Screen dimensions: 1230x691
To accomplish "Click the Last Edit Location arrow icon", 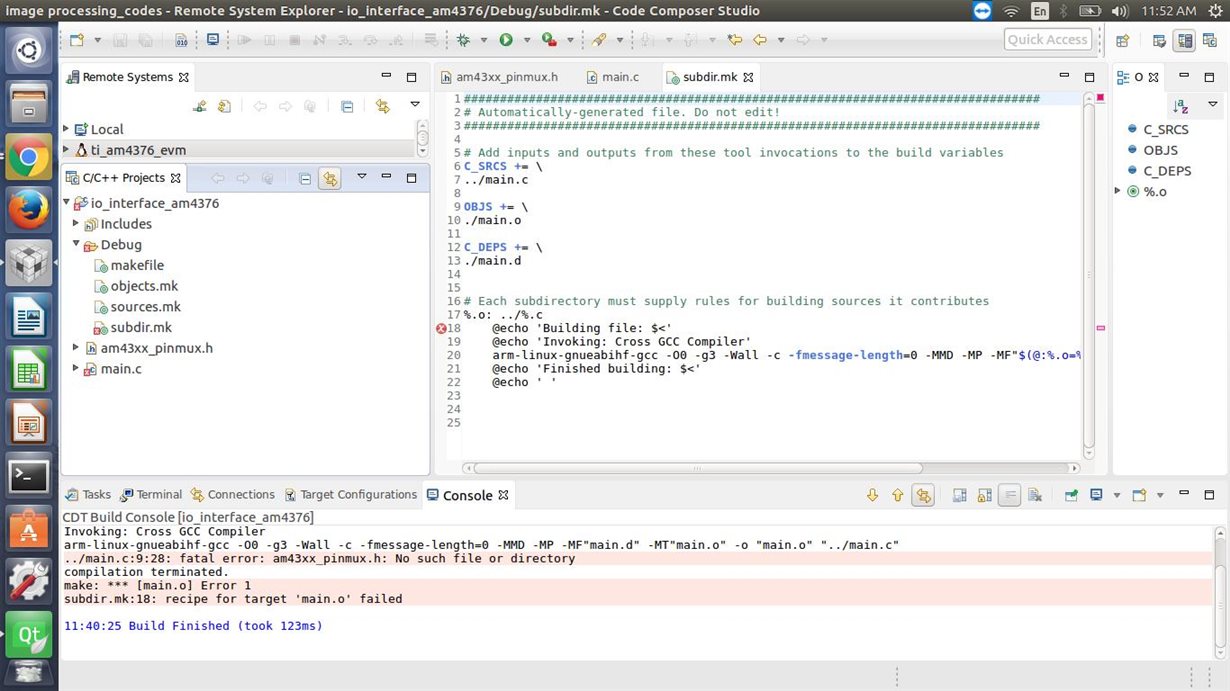I will 735,40.
